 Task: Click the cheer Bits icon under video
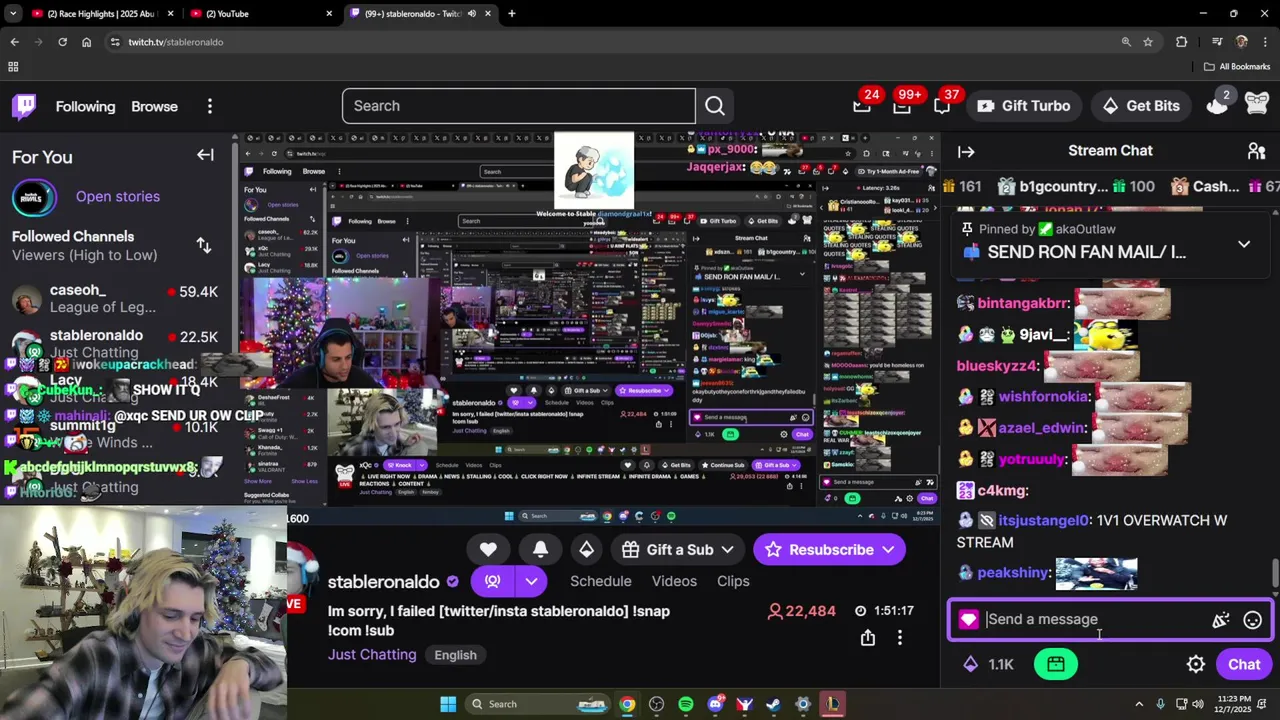pos(587,549)
